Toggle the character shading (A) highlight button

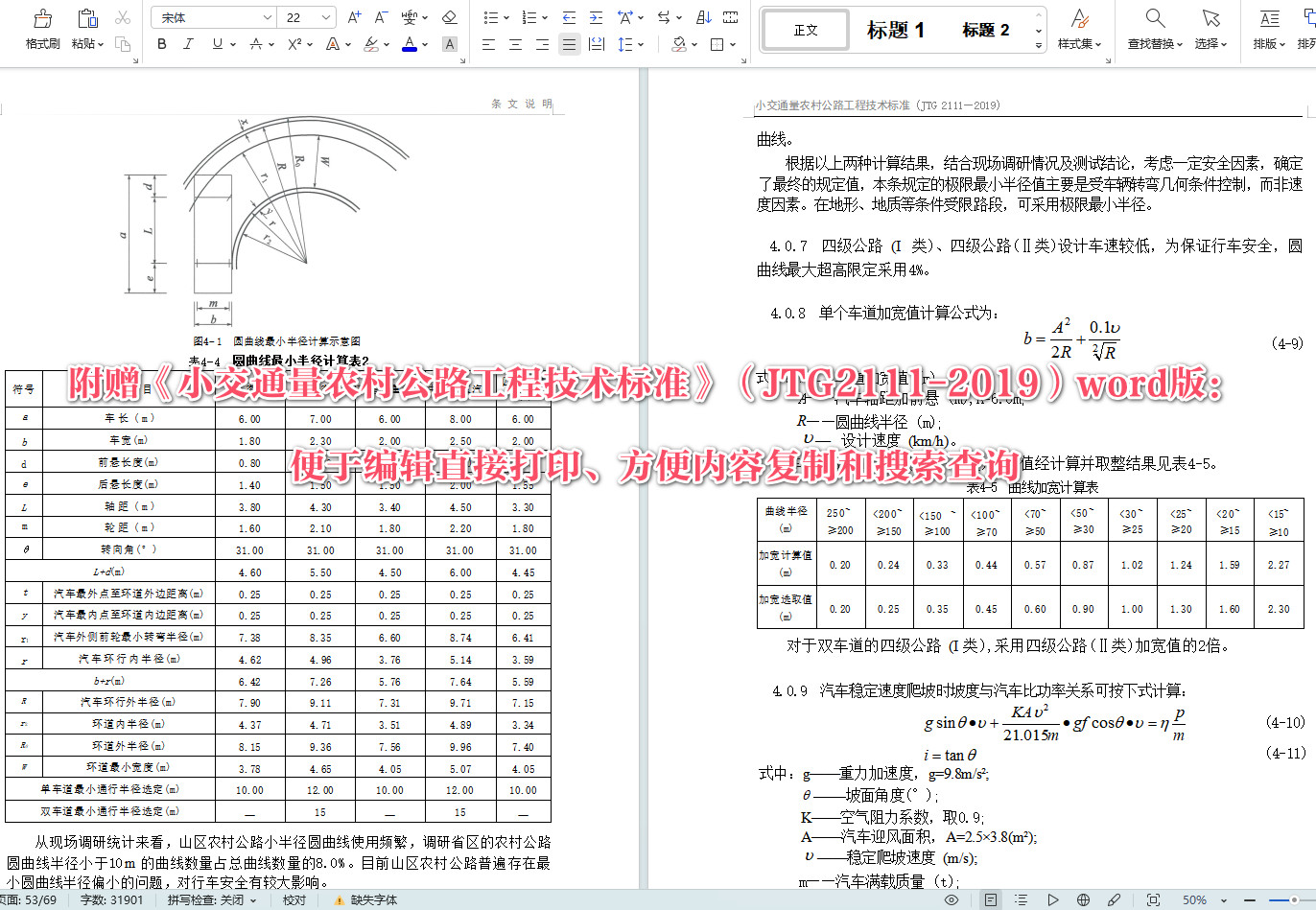tap(450, 44)
